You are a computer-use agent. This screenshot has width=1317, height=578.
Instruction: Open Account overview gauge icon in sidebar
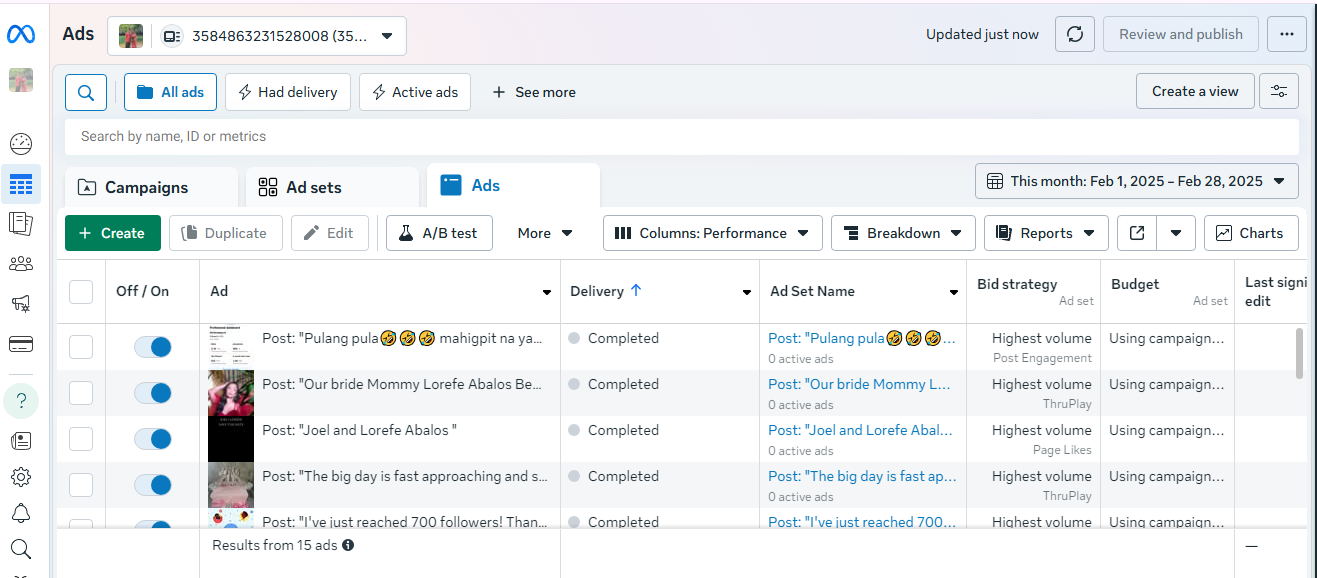[x=21, y=144]
